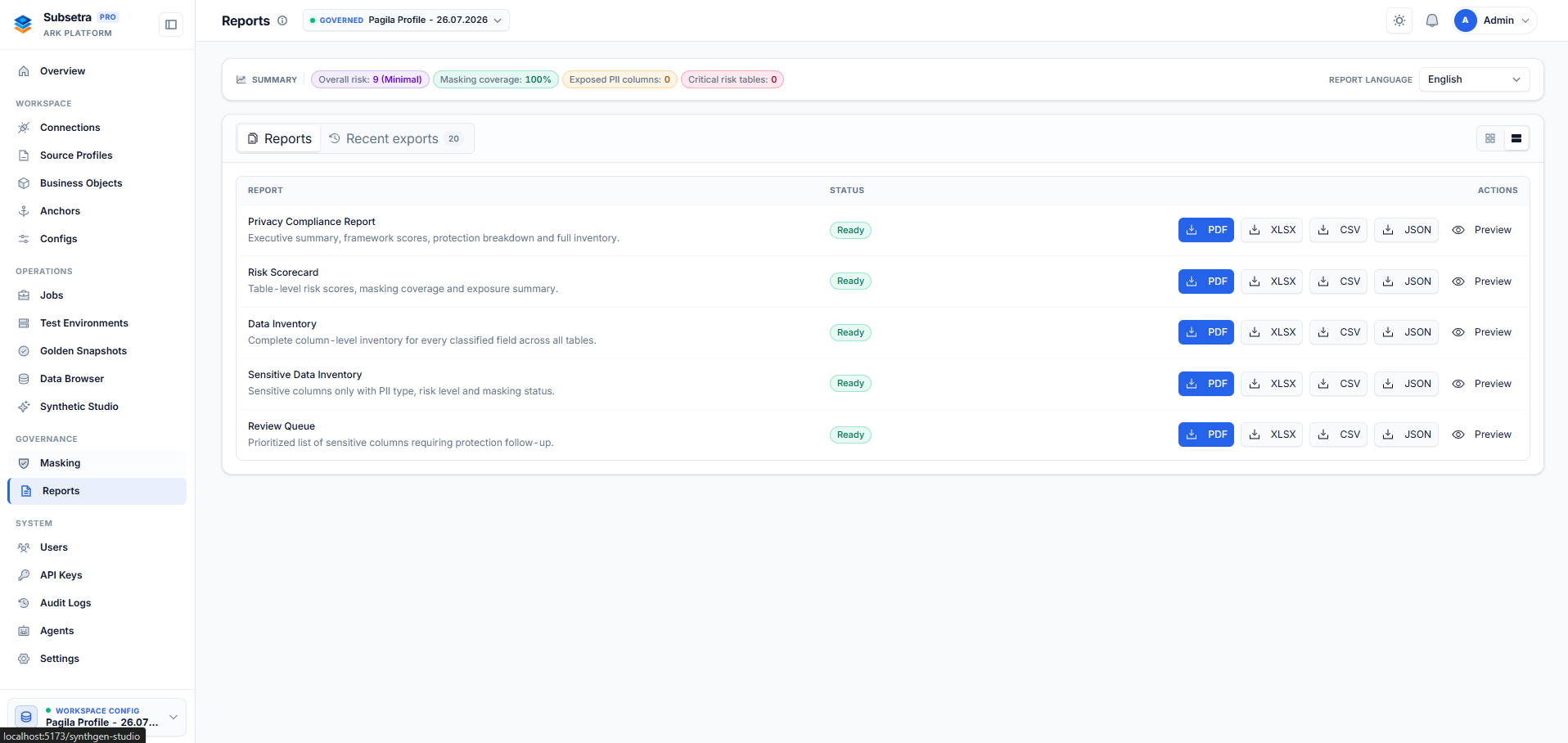Click the Masking coverage: 100% badge

[496, 79]
